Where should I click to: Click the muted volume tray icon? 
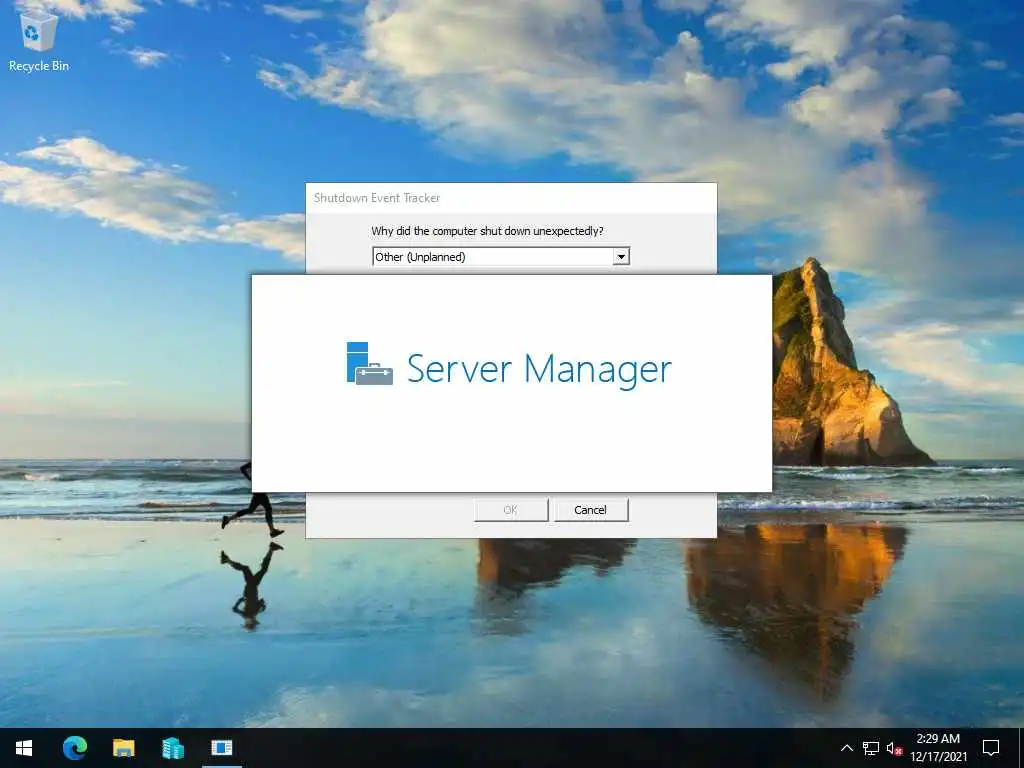(x=894, y=748)
